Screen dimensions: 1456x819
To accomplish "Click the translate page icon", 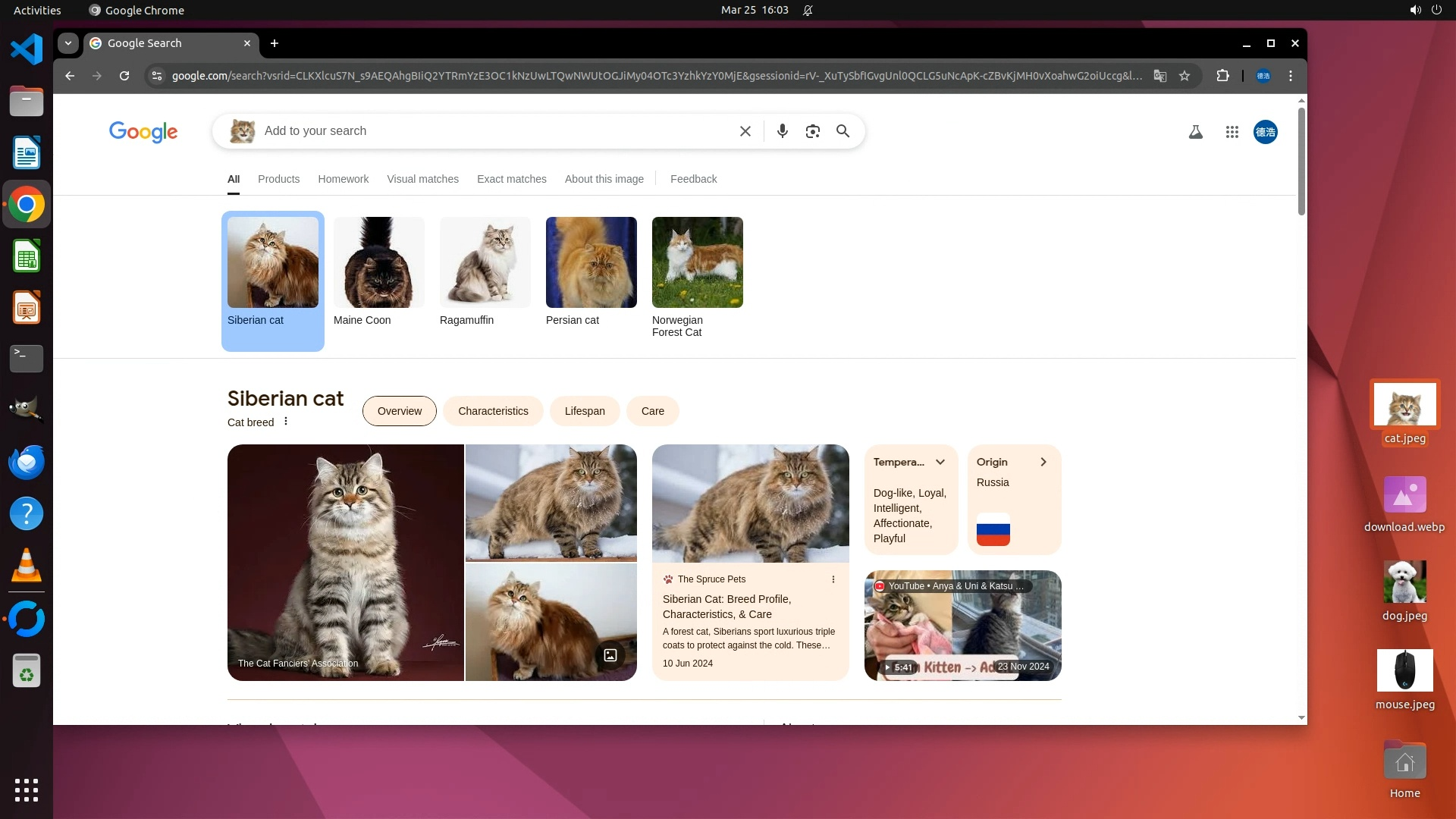I will coord(1159,76).
